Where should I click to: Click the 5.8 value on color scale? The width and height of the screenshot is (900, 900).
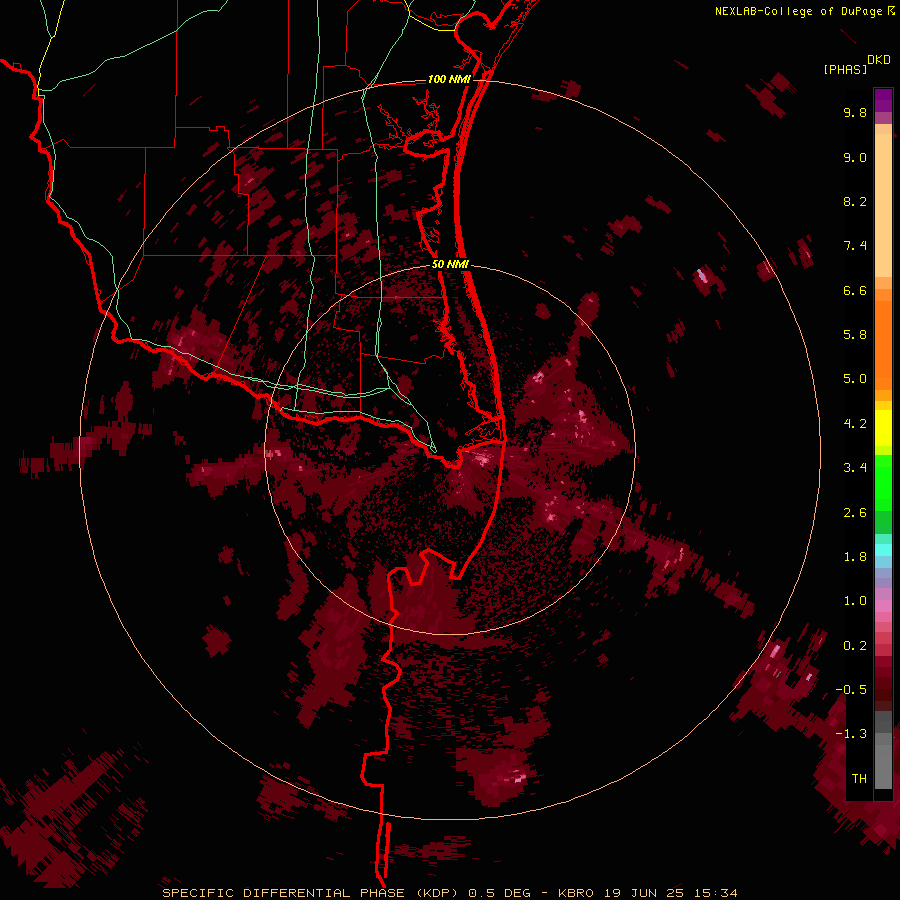[x=855, y=335]
